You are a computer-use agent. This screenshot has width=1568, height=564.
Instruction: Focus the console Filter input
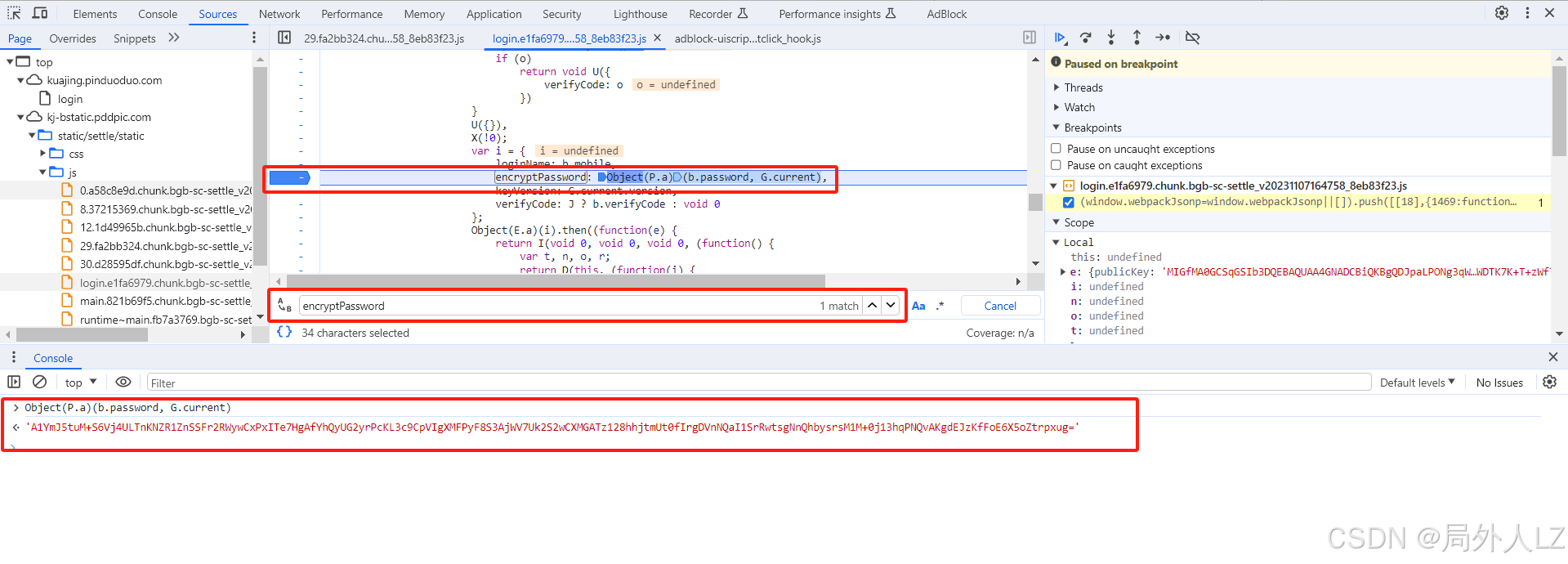758,383
